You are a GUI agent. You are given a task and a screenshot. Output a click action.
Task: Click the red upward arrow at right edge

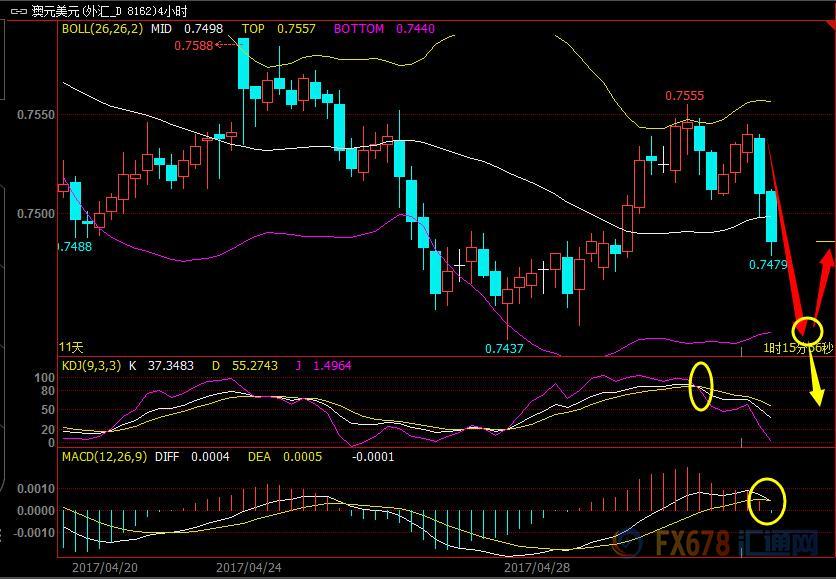click(826, 268)
